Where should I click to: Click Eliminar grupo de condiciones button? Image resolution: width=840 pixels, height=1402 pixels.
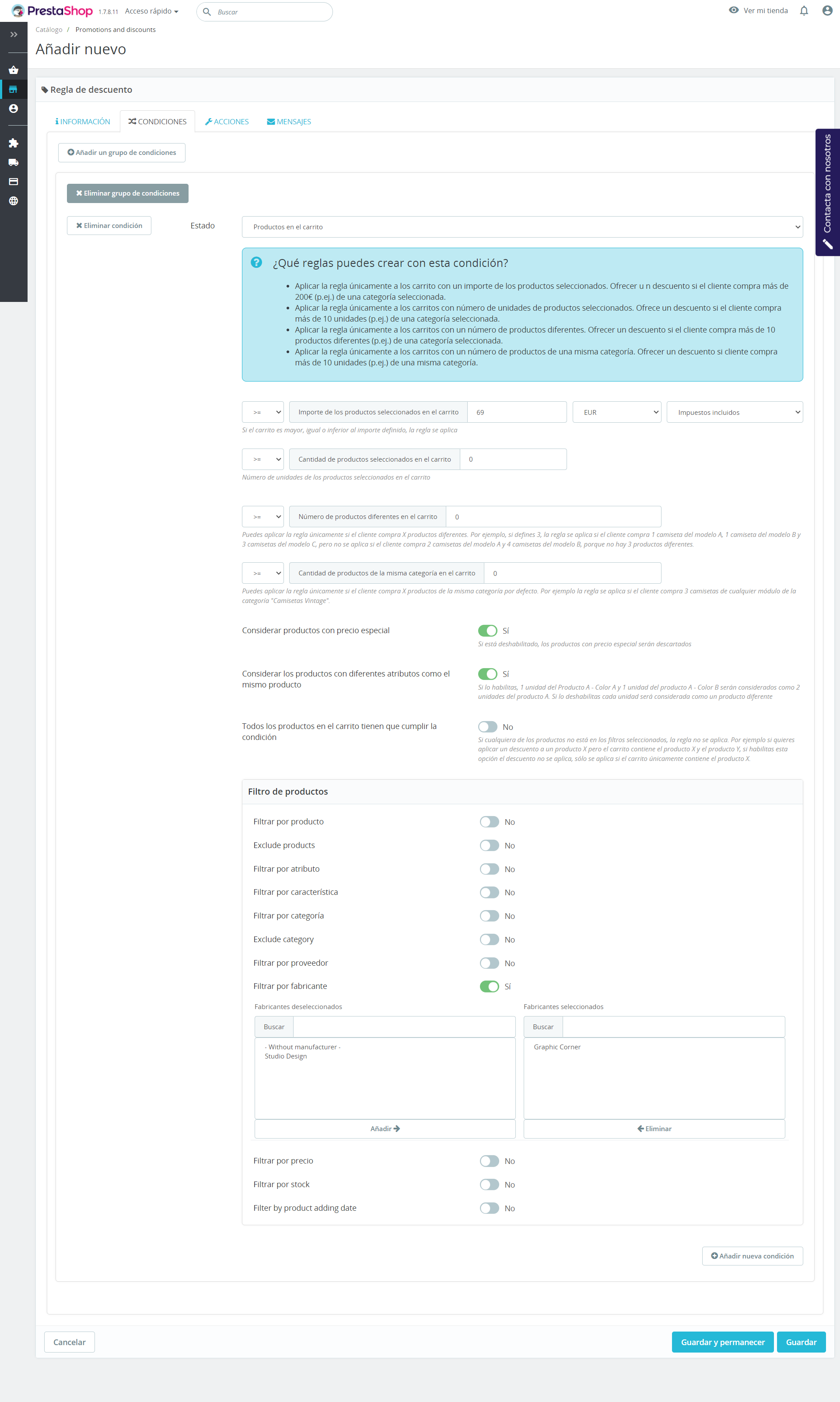click(x=127, y=193)
